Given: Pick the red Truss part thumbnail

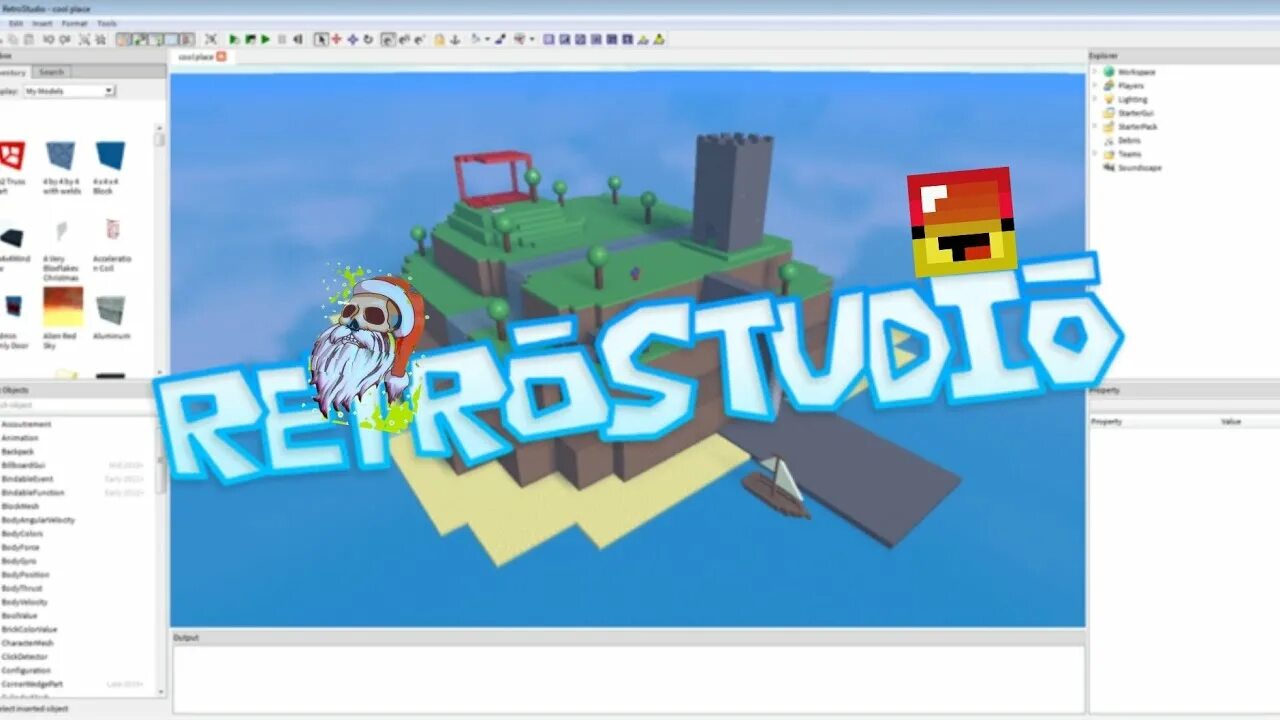Looking at the screenshot, I should coord(12,155).
